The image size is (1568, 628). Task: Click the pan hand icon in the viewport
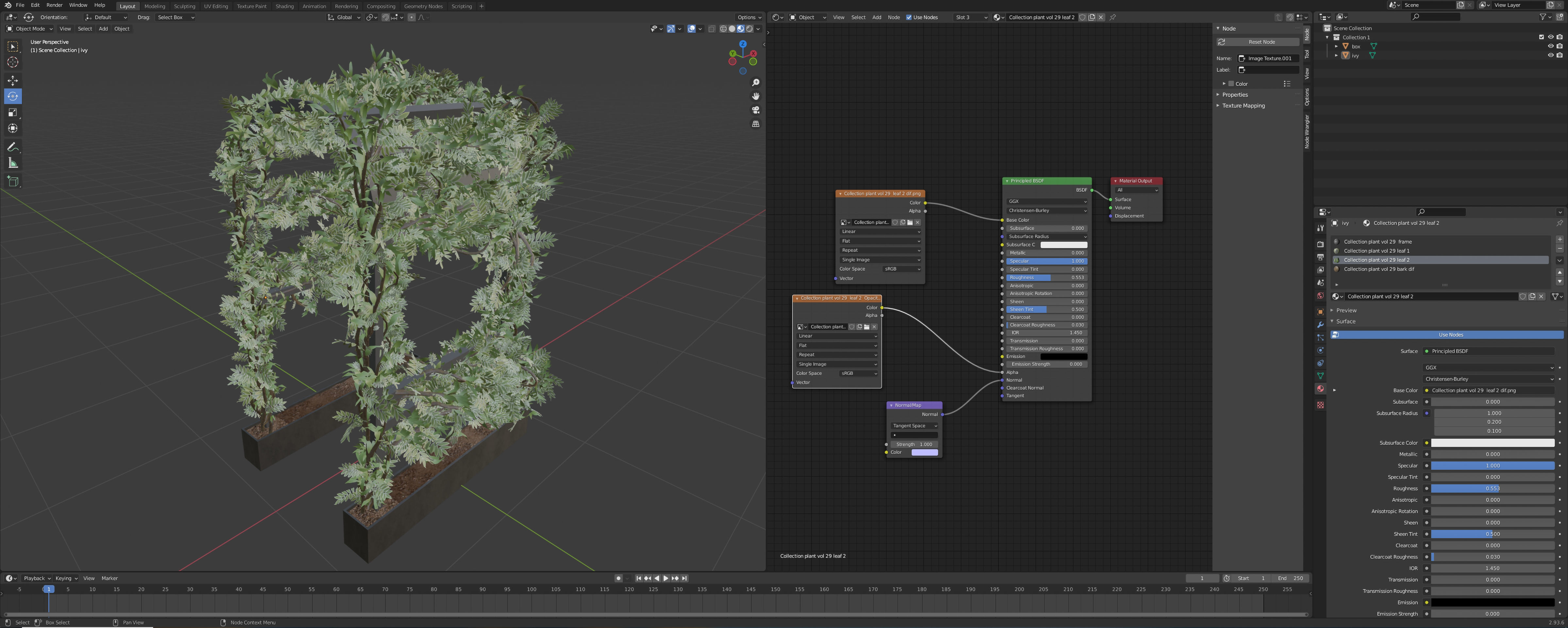point(755,96)
